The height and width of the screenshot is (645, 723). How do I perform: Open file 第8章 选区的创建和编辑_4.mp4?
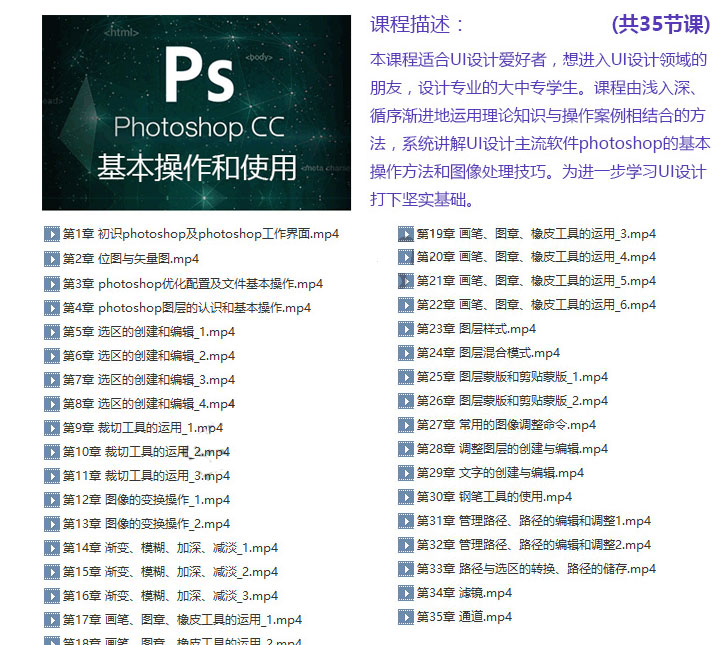point(149,404)
